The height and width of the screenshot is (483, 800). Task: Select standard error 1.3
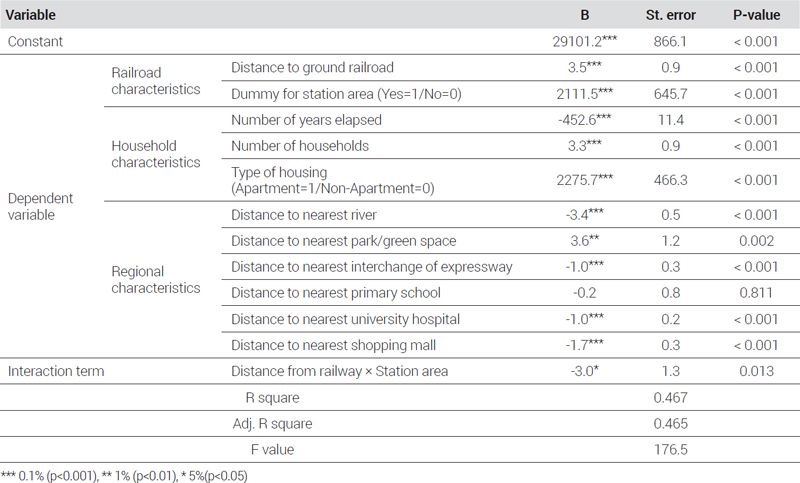pos(670,371)
